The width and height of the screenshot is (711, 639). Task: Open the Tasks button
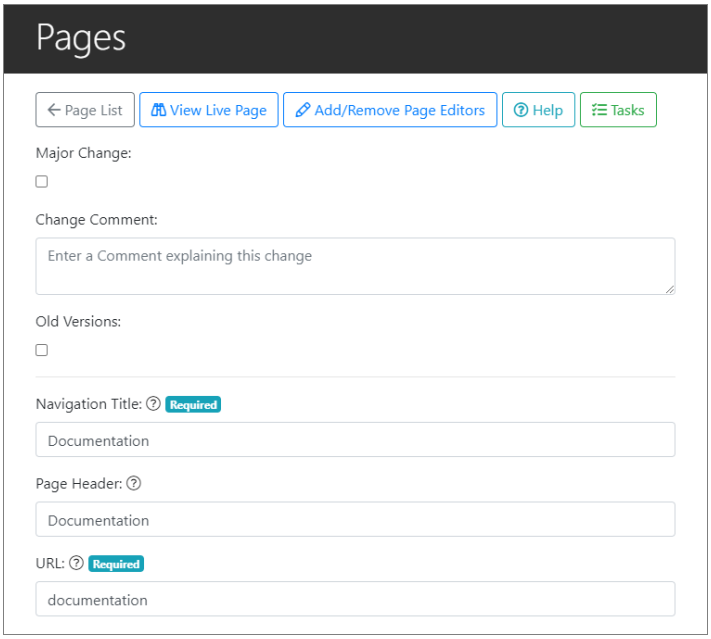(x=618, y=110)
